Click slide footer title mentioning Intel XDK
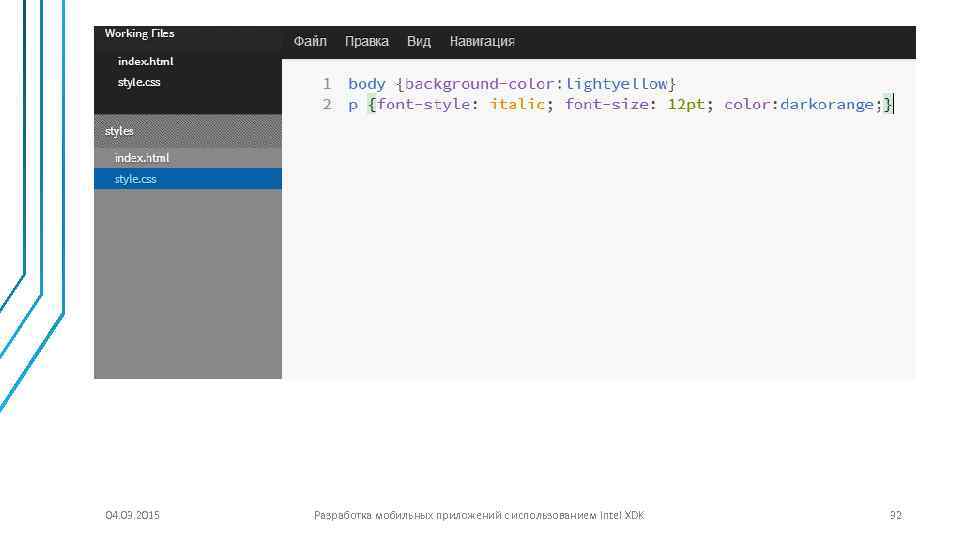 pyautogui.click(x=479, y=515)
